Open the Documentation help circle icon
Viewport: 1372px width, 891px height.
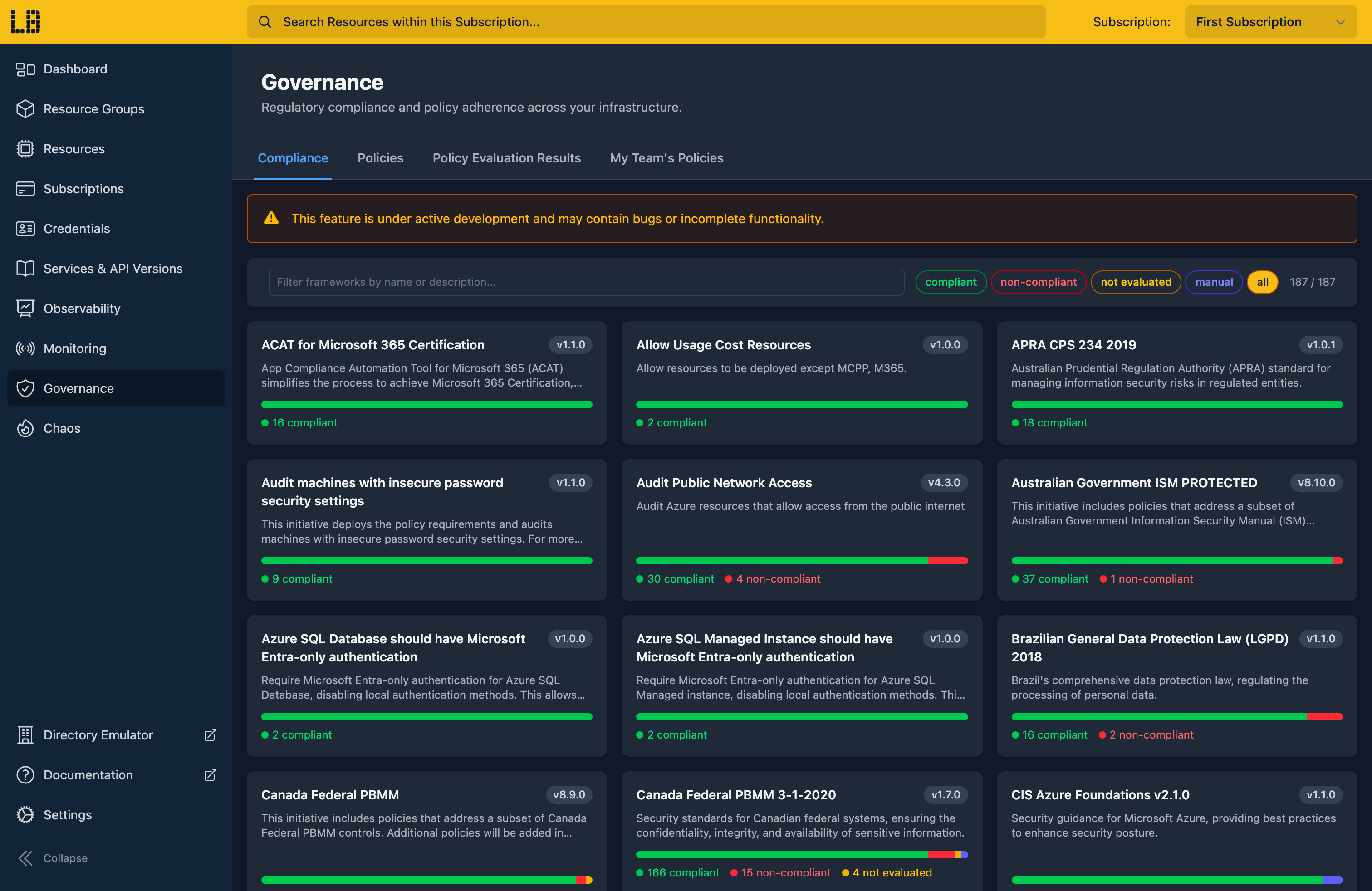tap(25, 774)
